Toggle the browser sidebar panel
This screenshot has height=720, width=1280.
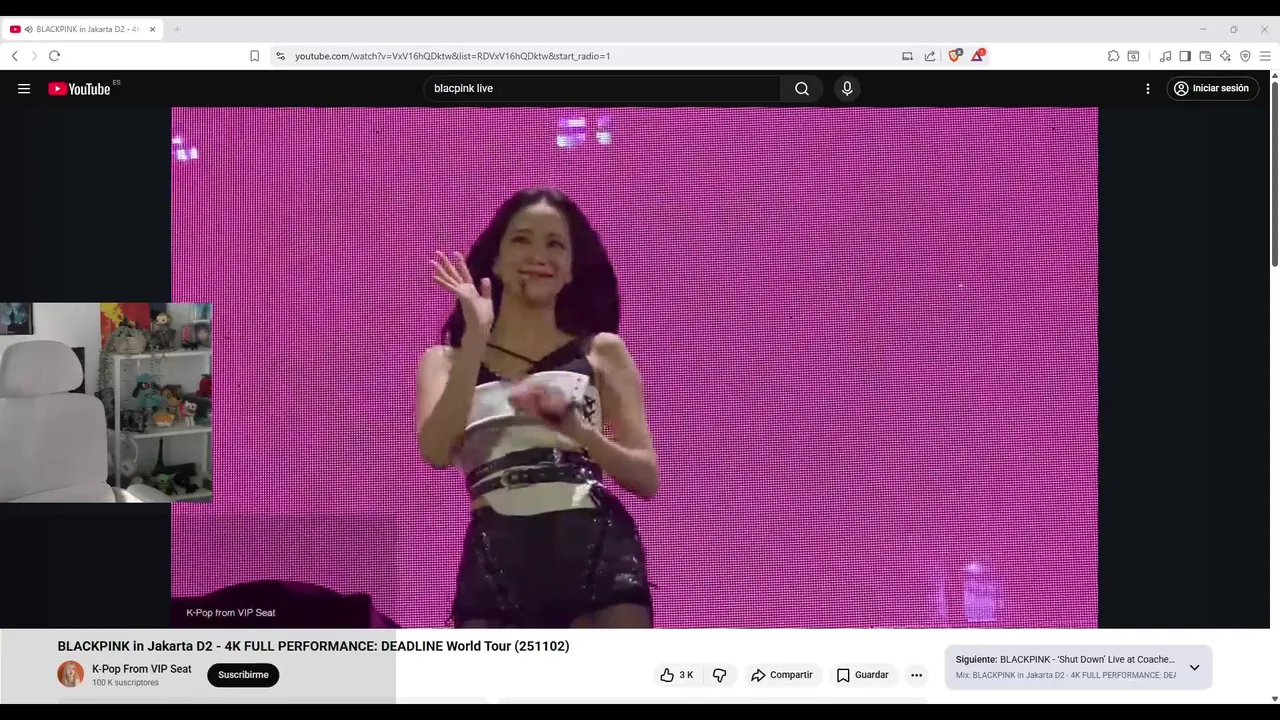point(1185,56)
